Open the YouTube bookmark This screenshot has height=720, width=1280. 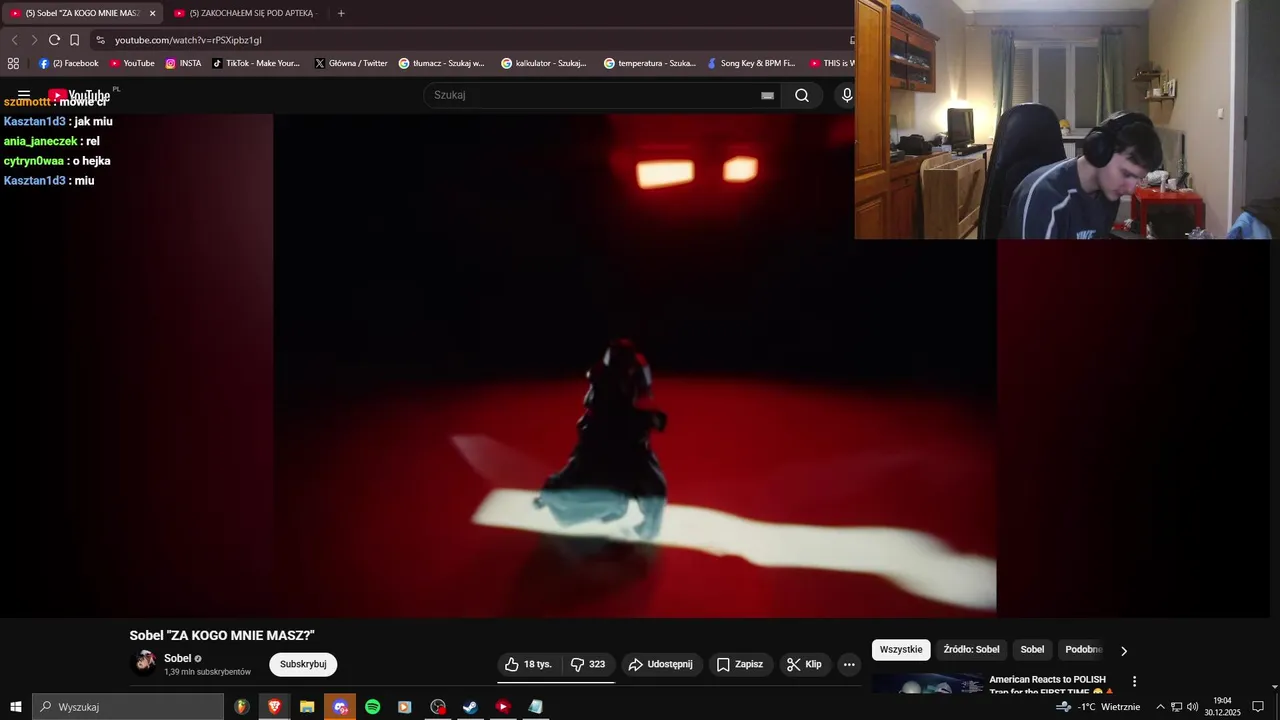[x=131, y=63]
